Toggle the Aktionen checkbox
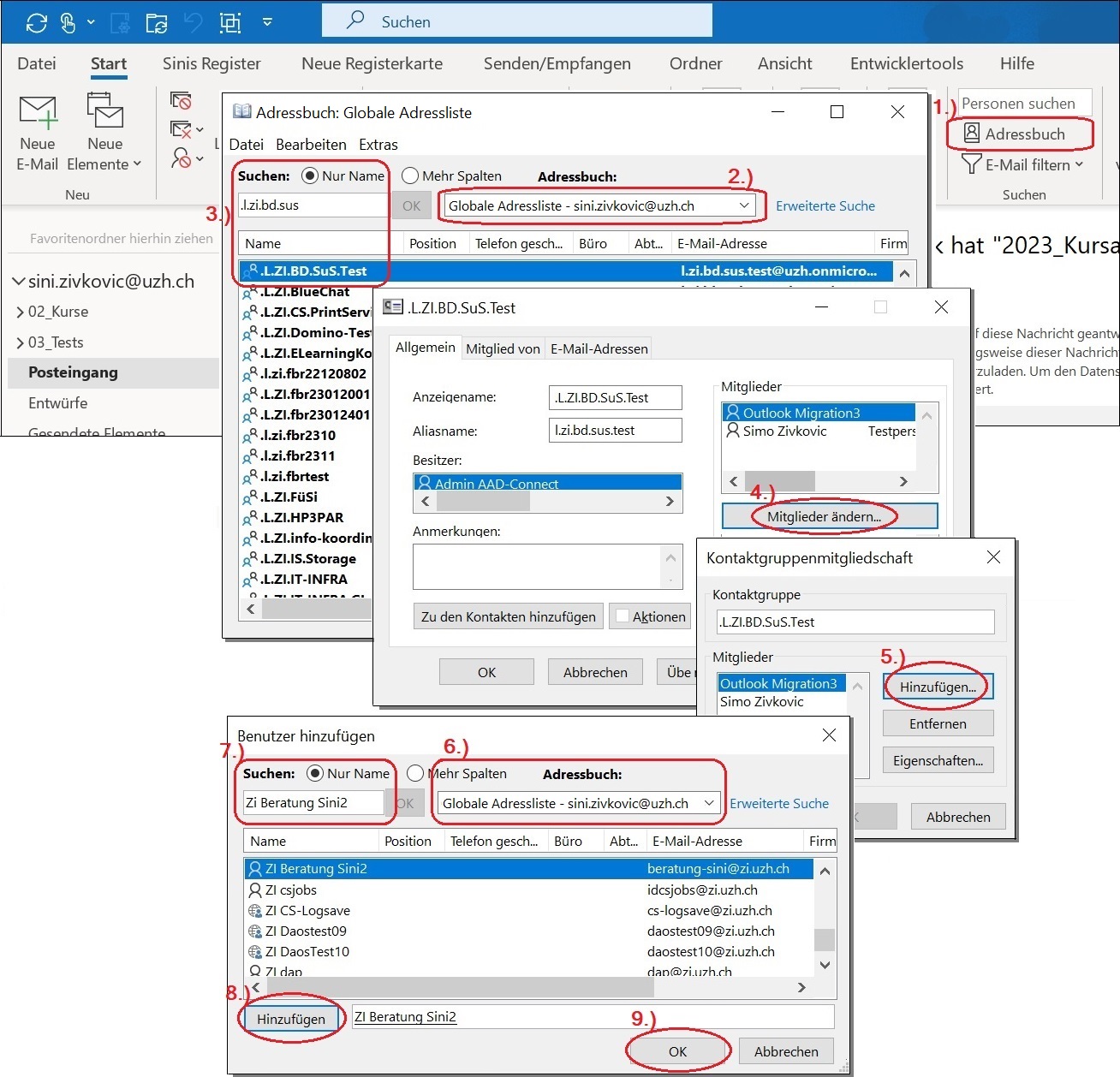This screenshot has width=1120, height=1077. [623, 616]
